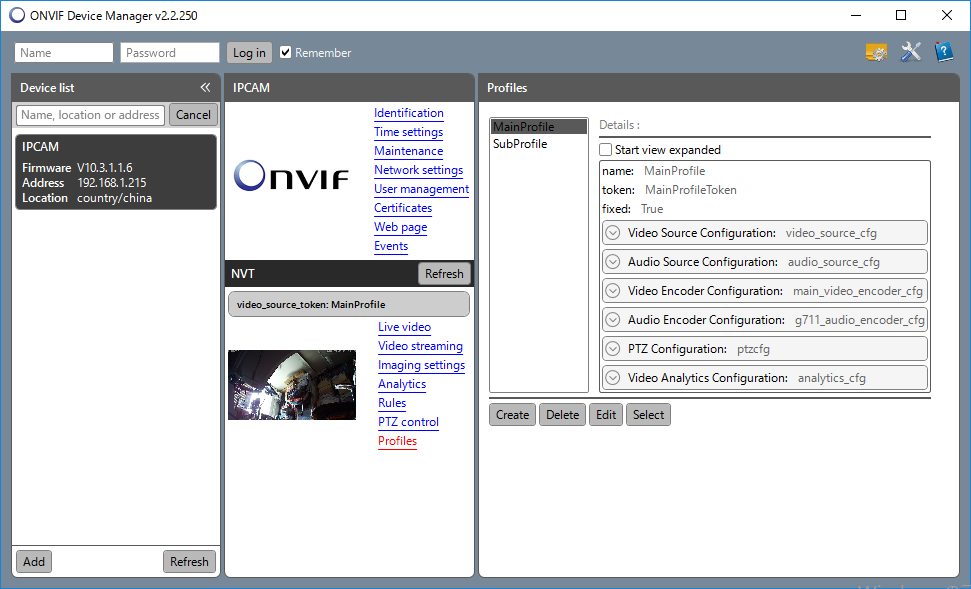The image size is (971, 589).
Task: Enable Start view expanded checkbox
Action: point(606,150)
